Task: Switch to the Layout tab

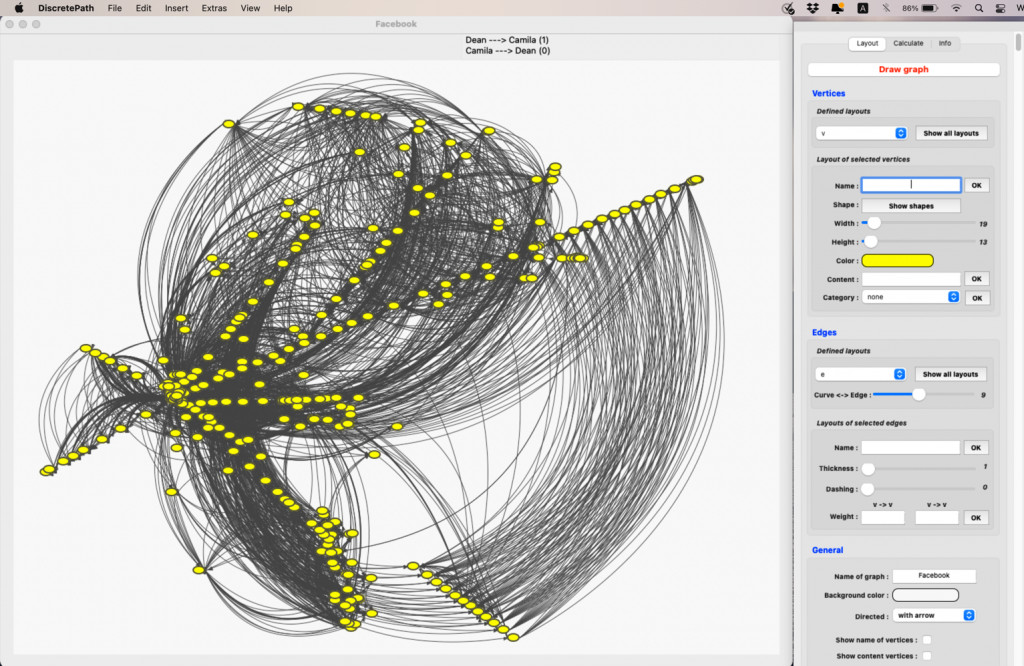Action: [867, 43]
